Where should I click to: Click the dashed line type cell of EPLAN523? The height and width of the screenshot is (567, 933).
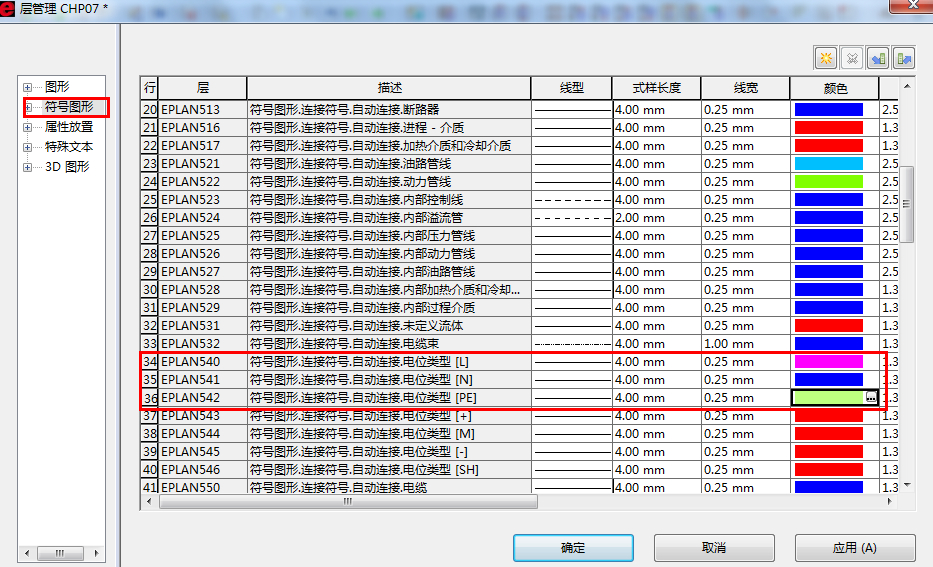click(x=572, y=200)
